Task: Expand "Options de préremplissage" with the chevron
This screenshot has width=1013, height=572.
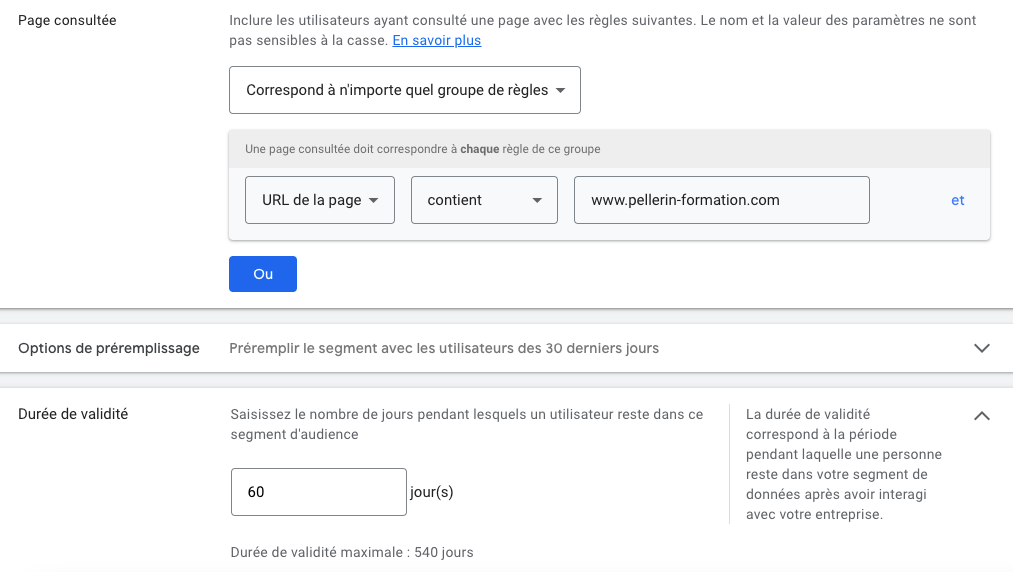Action: point(981,349)
